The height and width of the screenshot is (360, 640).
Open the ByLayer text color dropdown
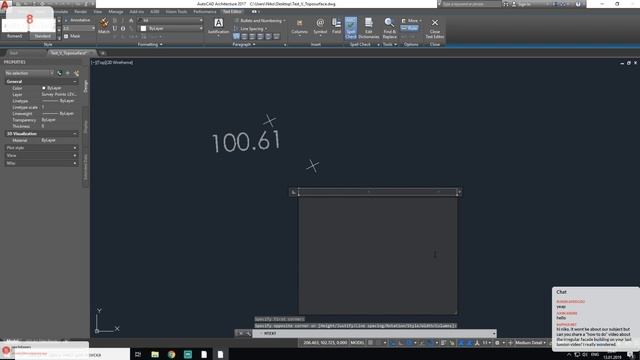point(171,29)
